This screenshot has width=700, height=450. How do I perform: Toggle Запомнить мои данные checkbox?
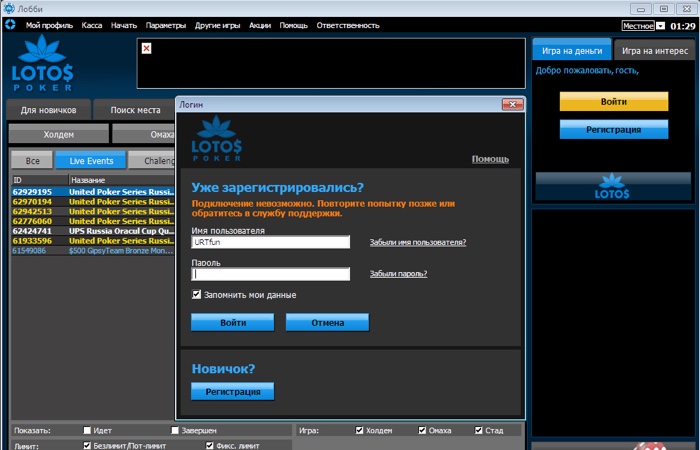pos(196,294)
